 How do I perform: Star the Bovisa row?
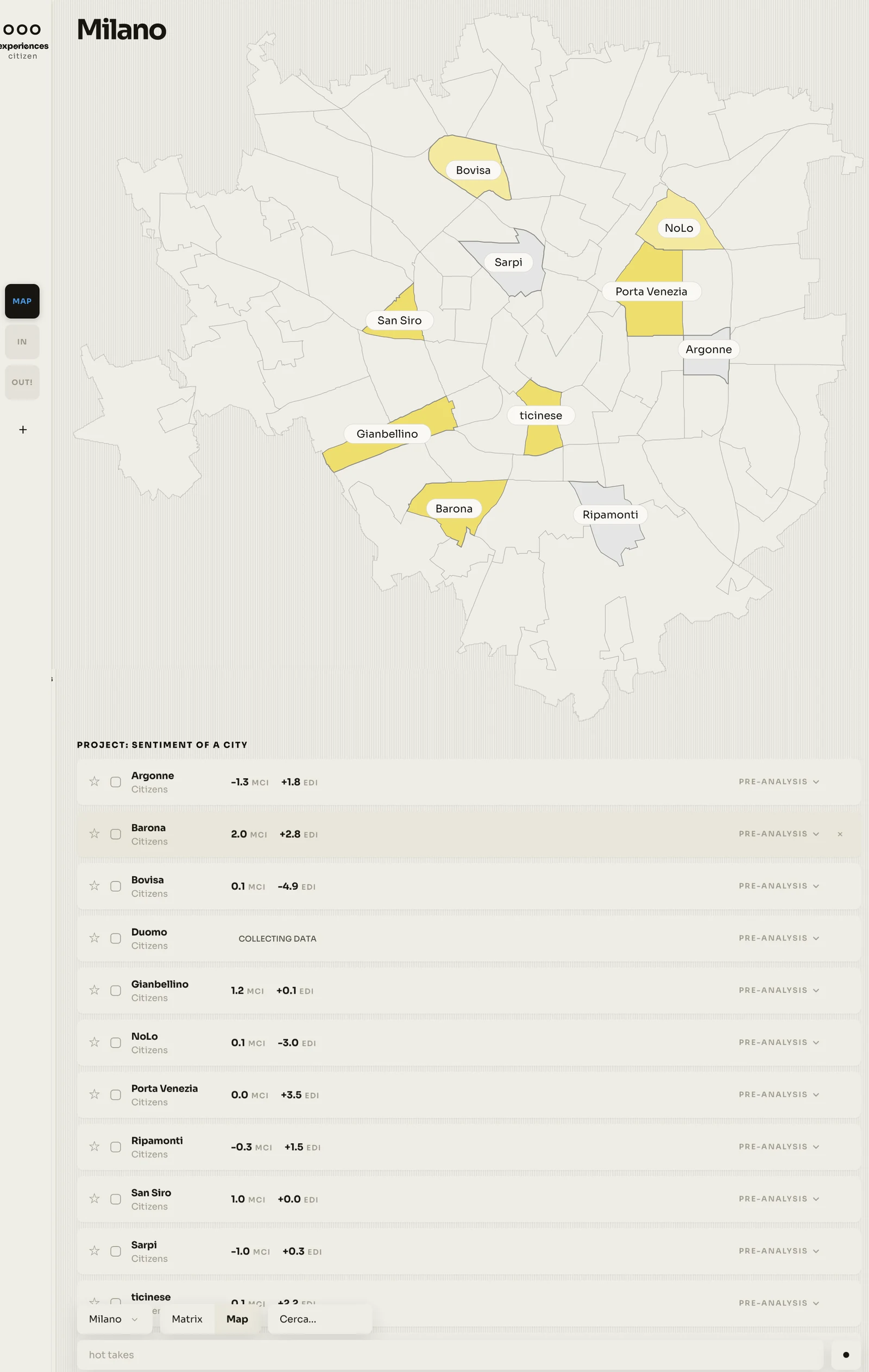coord(95,885)
